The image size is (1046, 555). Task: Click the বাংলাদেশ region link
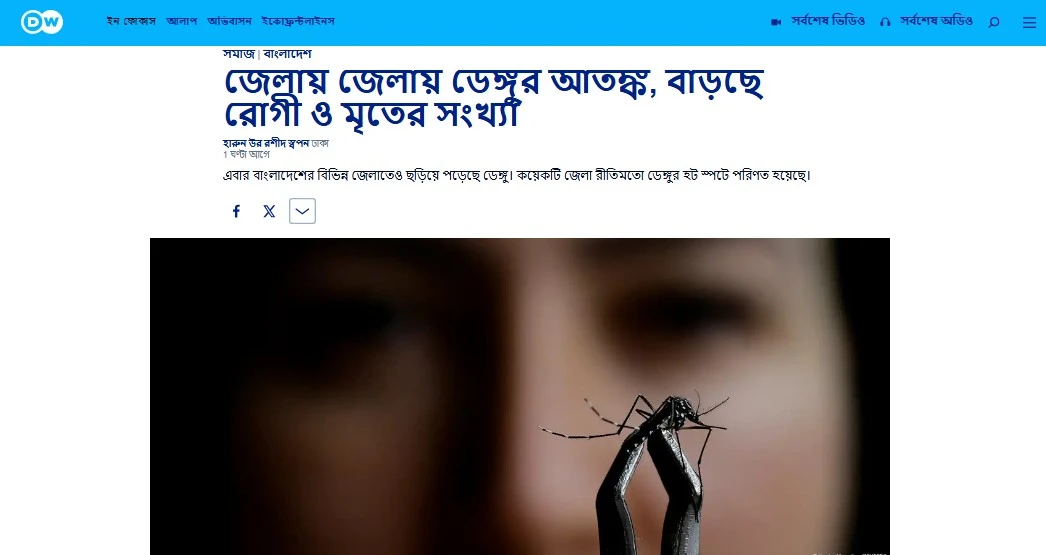(288, 53)
